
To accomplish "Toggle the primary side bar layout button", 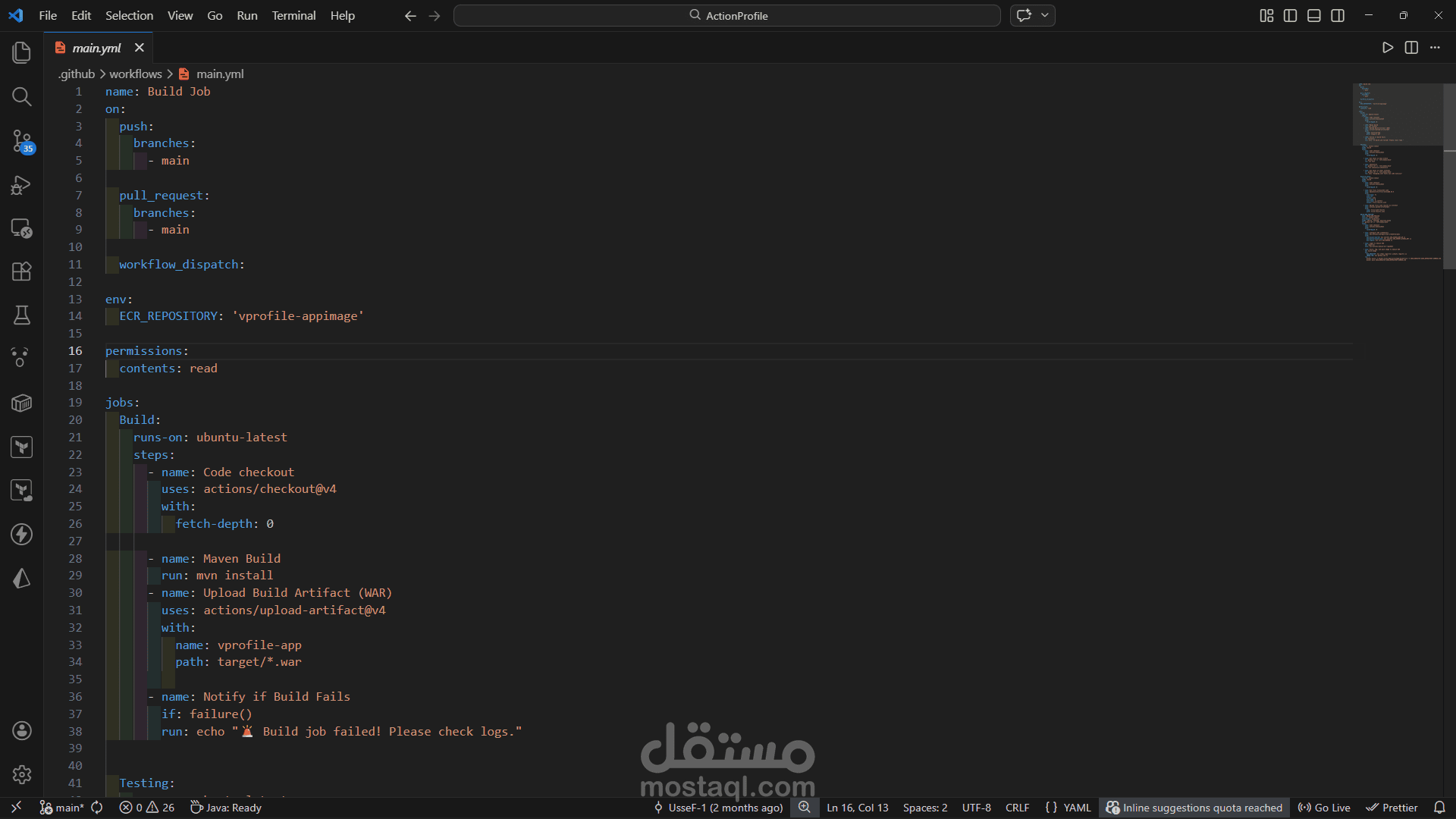I will pyautogui.click(x=1290, y=15).
